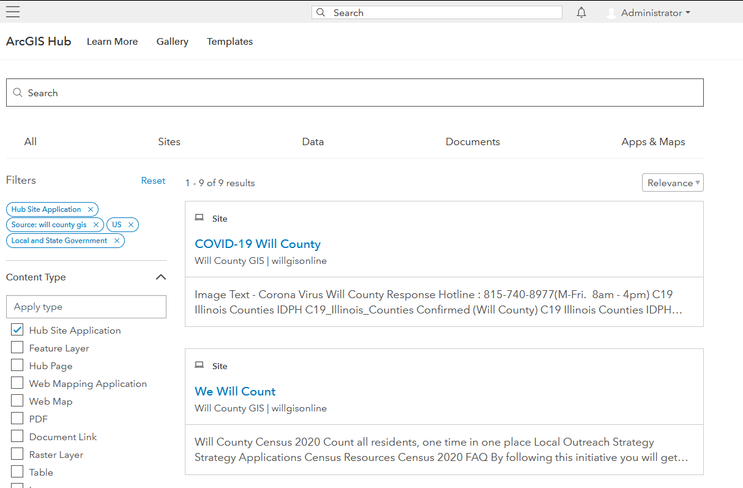
Task: Switch to the Data tab
Action: click(x=313, y=142)
